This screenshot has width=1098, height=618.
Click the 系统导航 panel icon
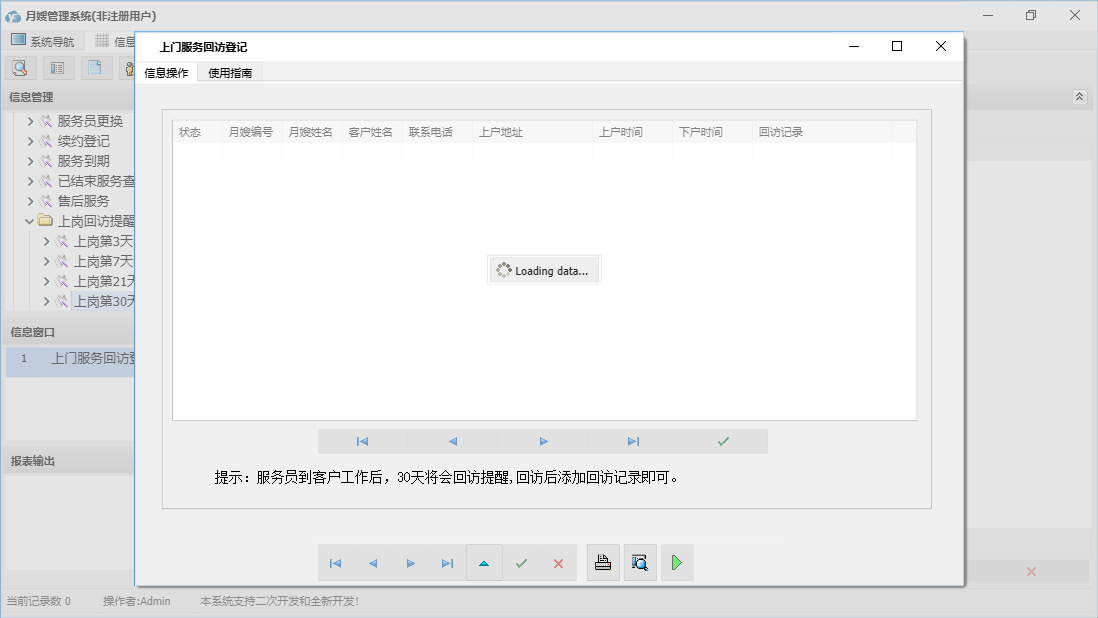(17, 42)
